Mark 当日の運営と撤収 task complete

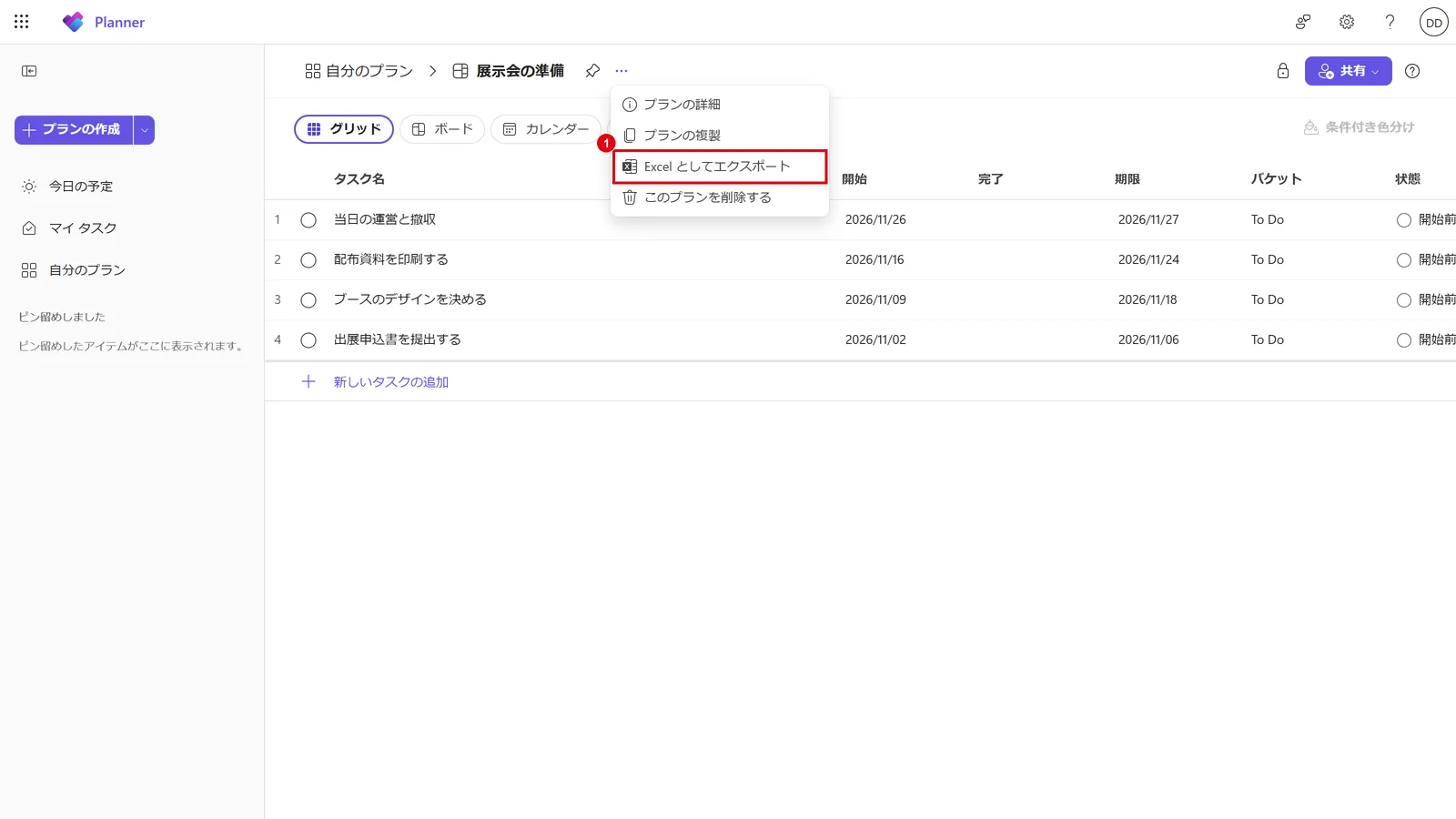click(308, 220)
